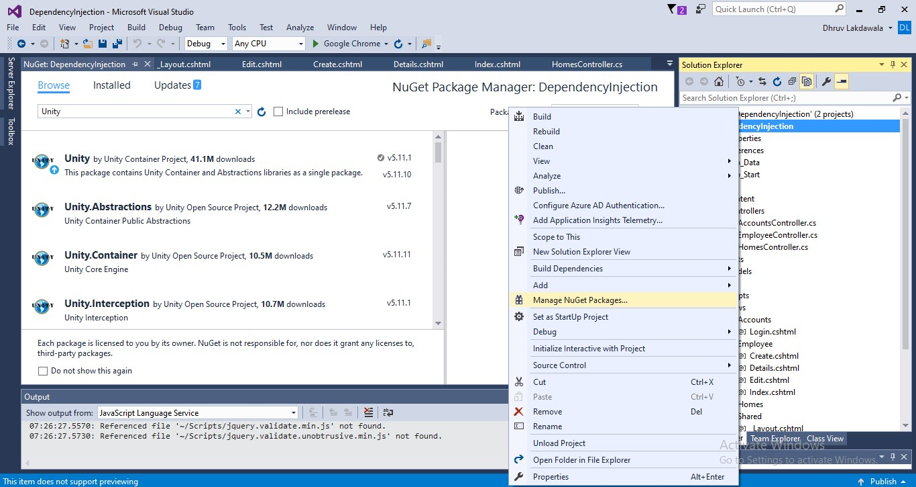This screenshot has width=916, height=487.
Task: Choose Open Folder in File Explorer
Action: 622,460
